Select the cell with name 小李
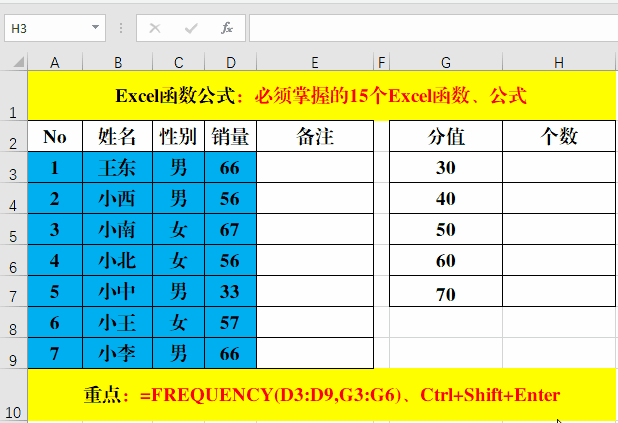 [x=117, y=353]
